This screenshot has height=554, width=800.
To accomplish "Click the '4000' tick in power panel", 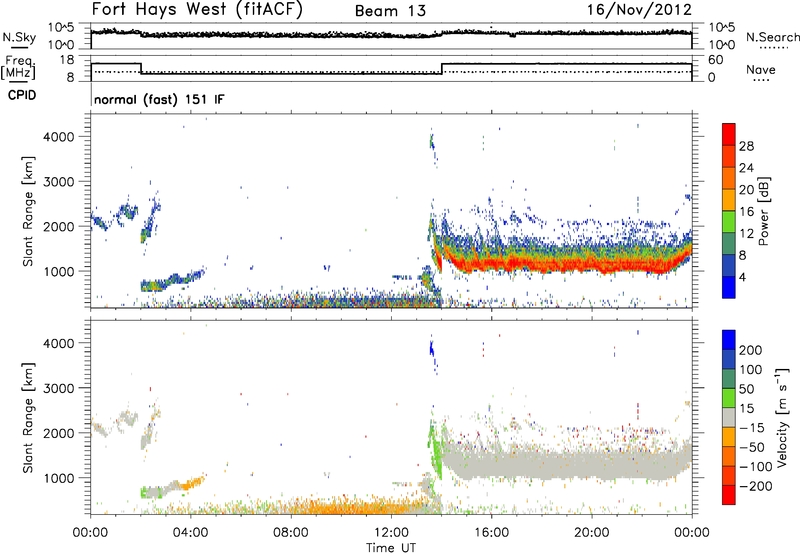I will click(x=58, y=137).
